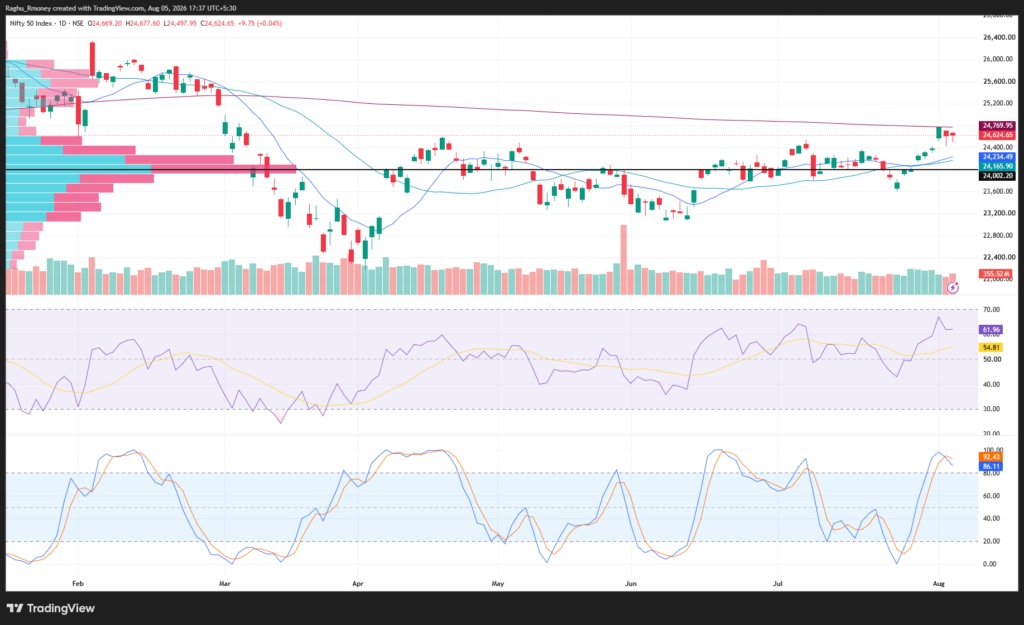Screen dimensions: 1024x625
Task: Click the Apr label on time axis
Action: pyautogui.click(x=358, y=583)
